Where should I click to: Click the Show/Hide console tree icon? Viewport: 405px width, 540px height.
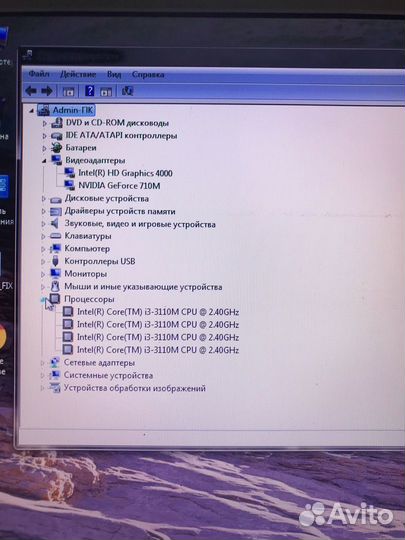(x=68, y=92)
